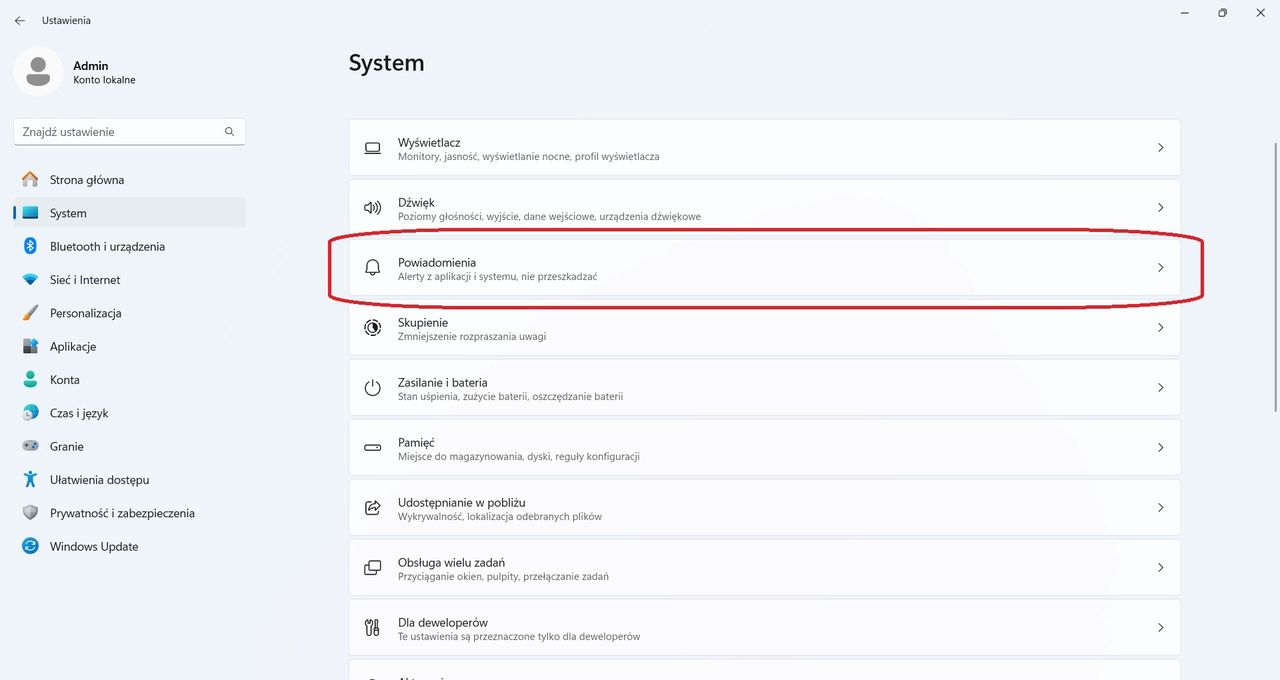Image resolution: width=1280 pixels, height=680 pixels.
Task: Click the Zasilanie i bateria power icon
Action: pos(372,388)
